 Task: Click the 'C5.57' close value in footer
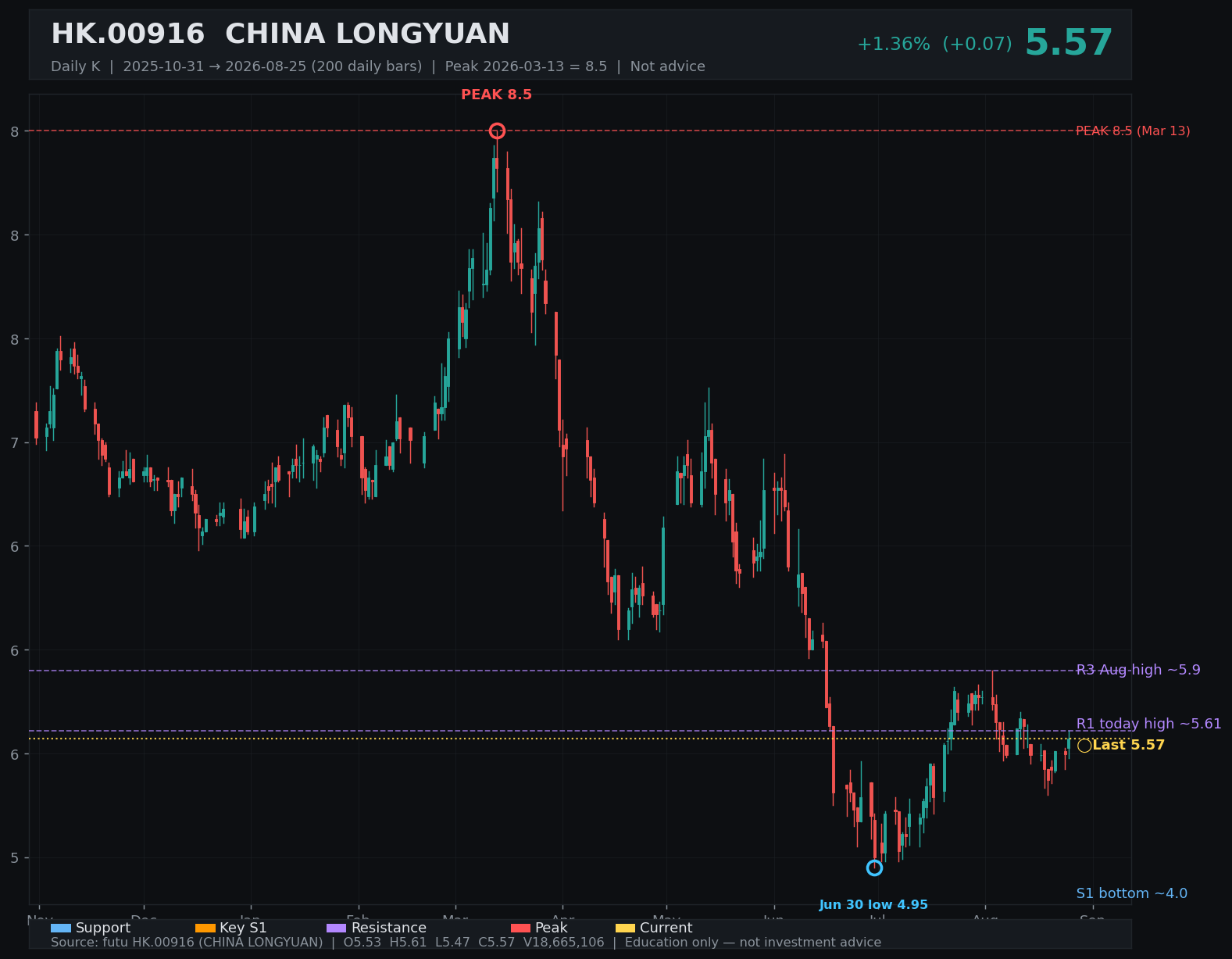496,943
